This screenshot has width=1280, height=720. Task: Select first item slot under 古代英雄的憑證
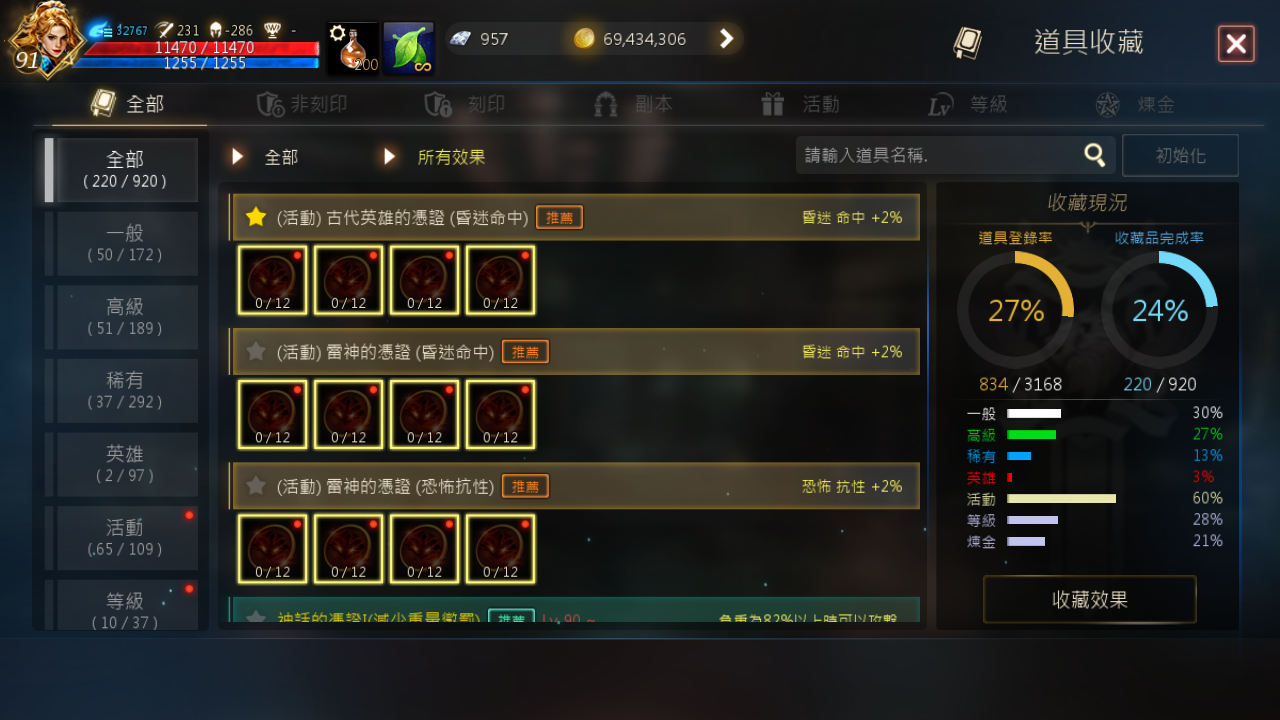273,280
